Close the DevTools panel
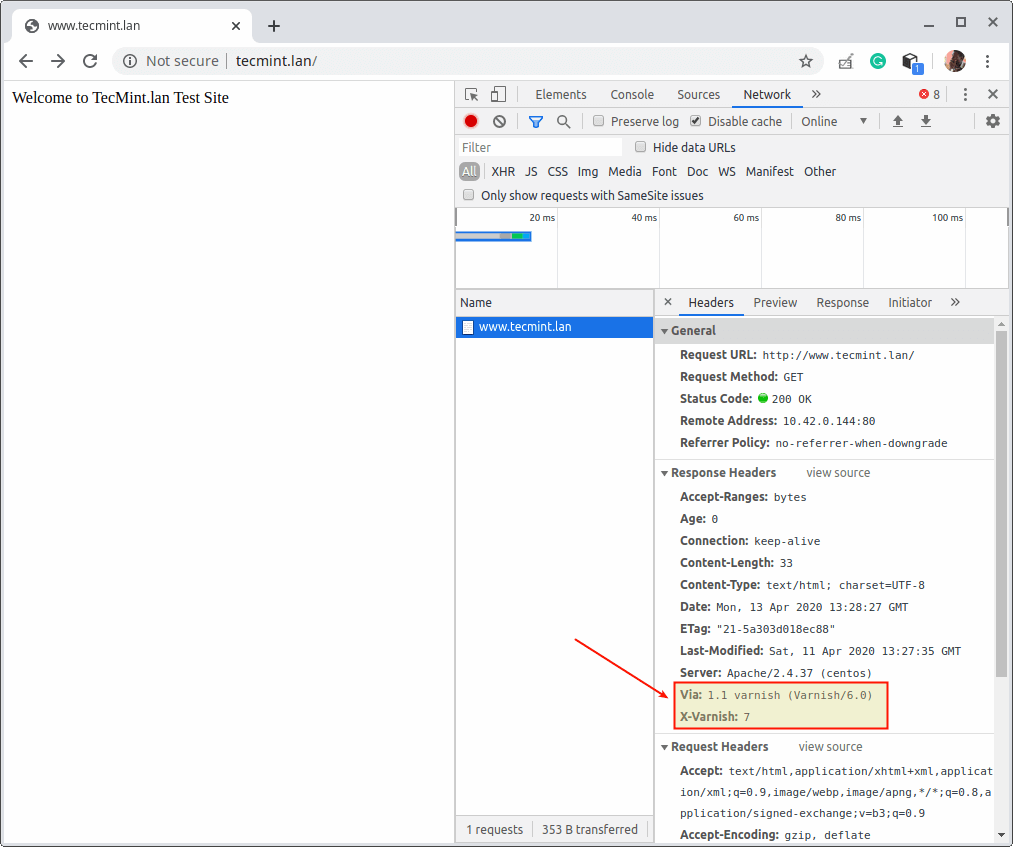The height and width of the screenshot is (847, 1013). pyautogui.click(x=993, y=94)
